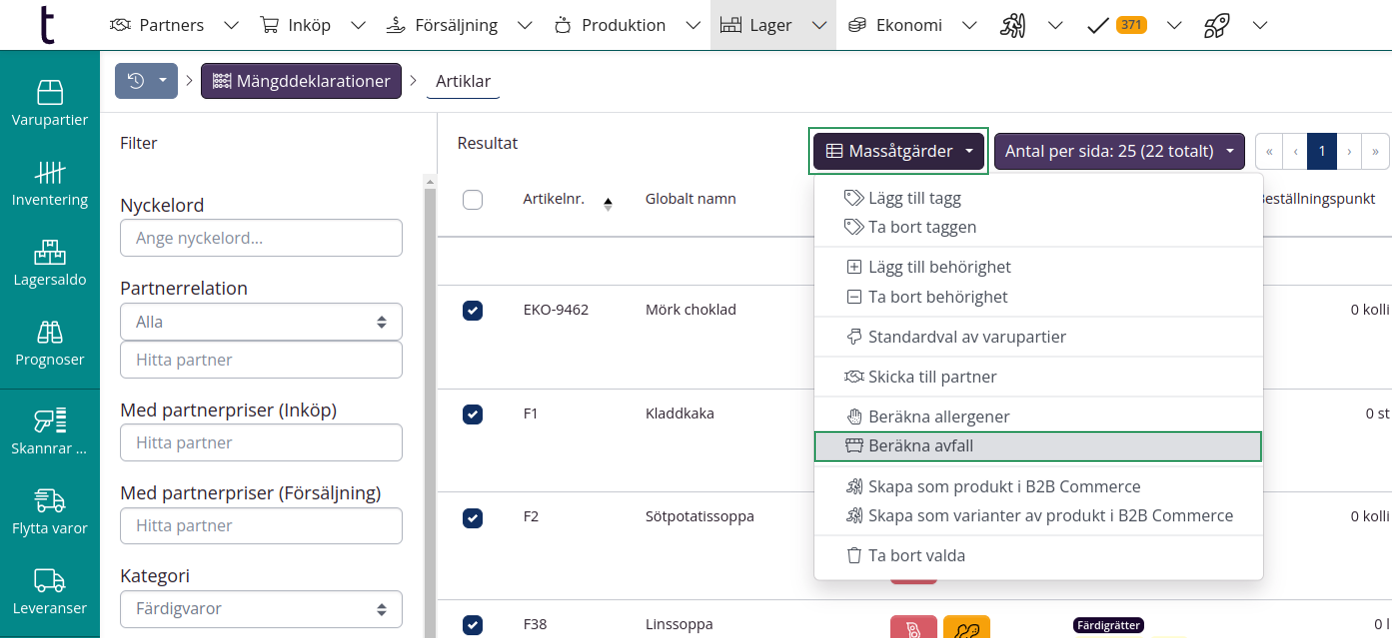The width and height of the screenshot is (1392, 638).
Task: Expand the Antal per sida dropdown
Action: point(1119,151)
